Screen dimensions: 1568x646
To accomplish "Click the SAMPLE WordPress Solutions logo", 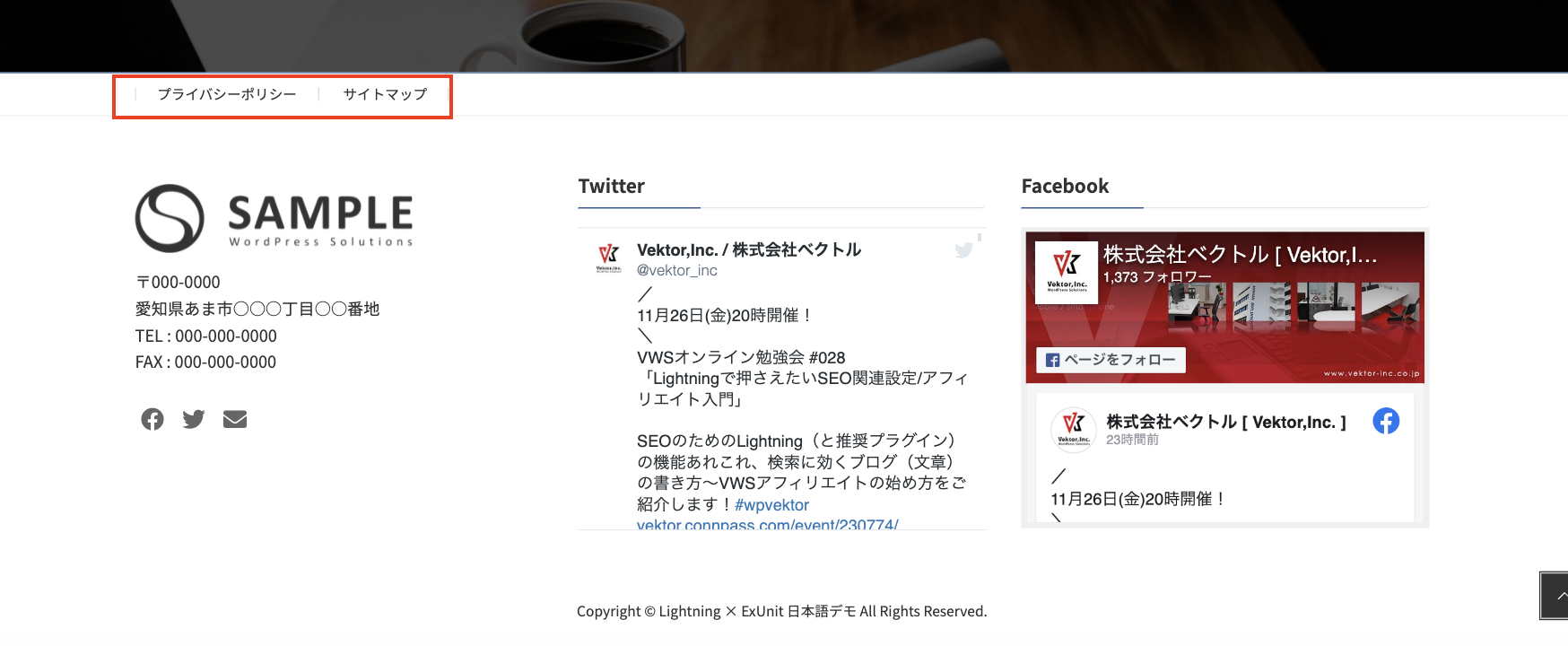I will click(274, 218).
